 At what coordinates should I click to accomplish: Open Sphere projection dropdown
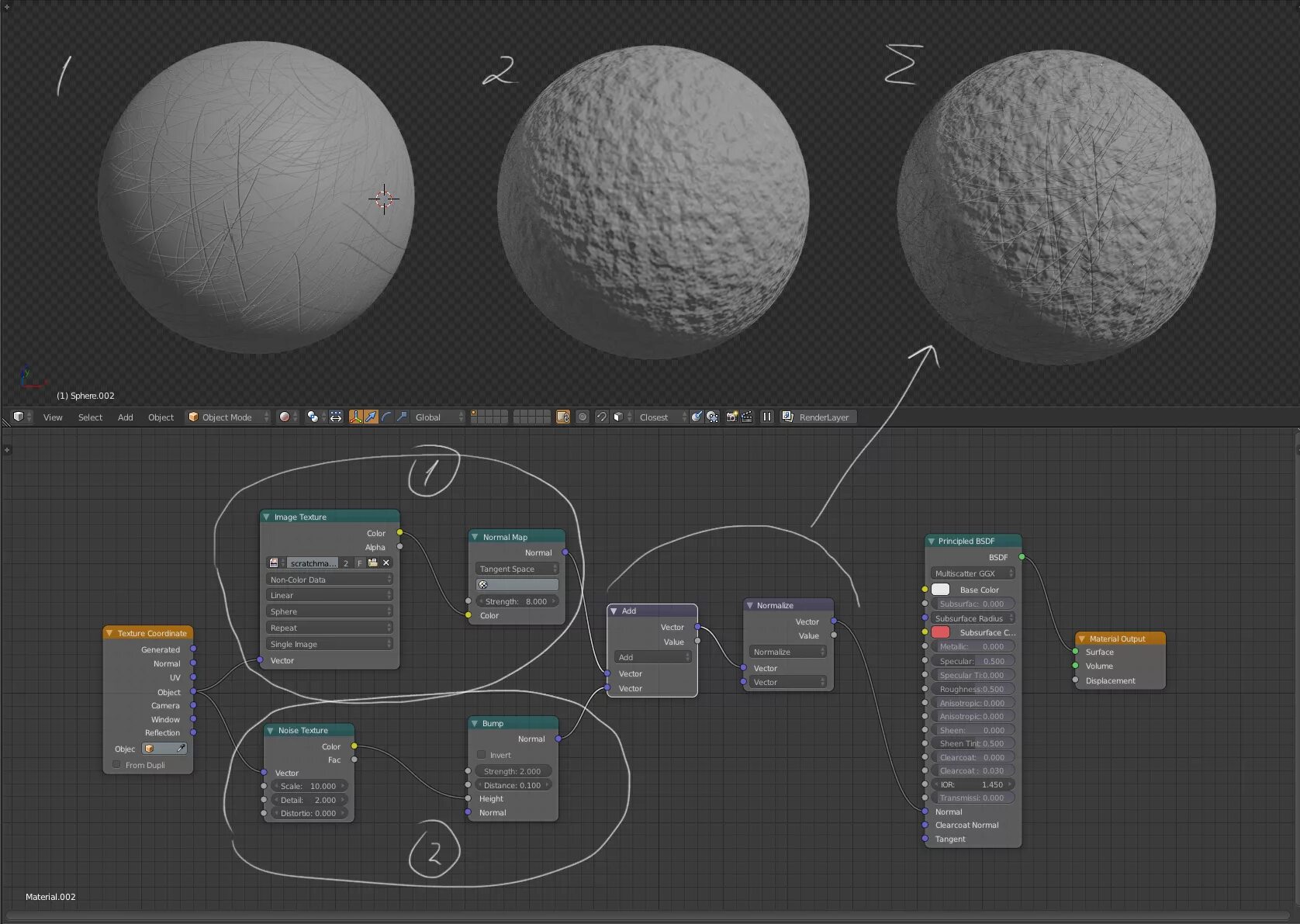coord(330,611)
